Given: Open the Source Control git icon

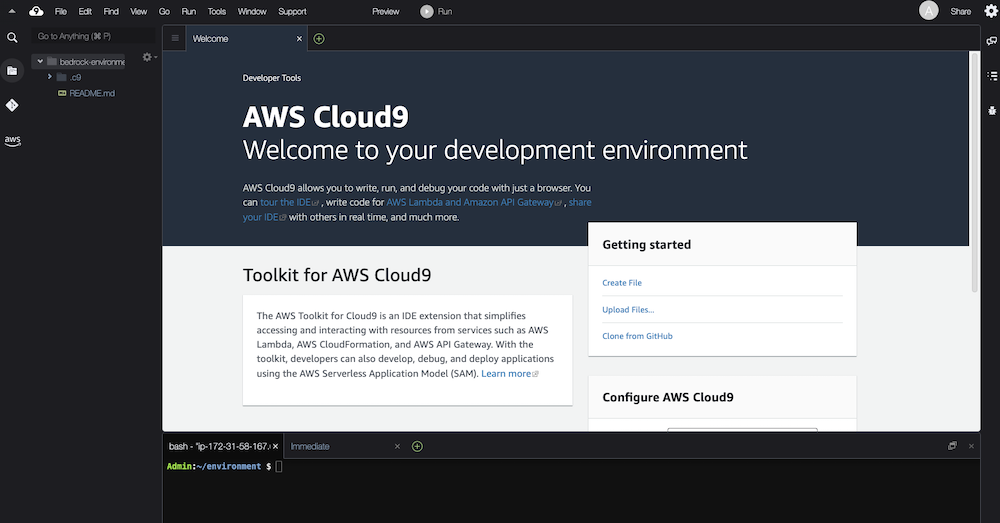Looking at the screenshot, I should point(12,105).
